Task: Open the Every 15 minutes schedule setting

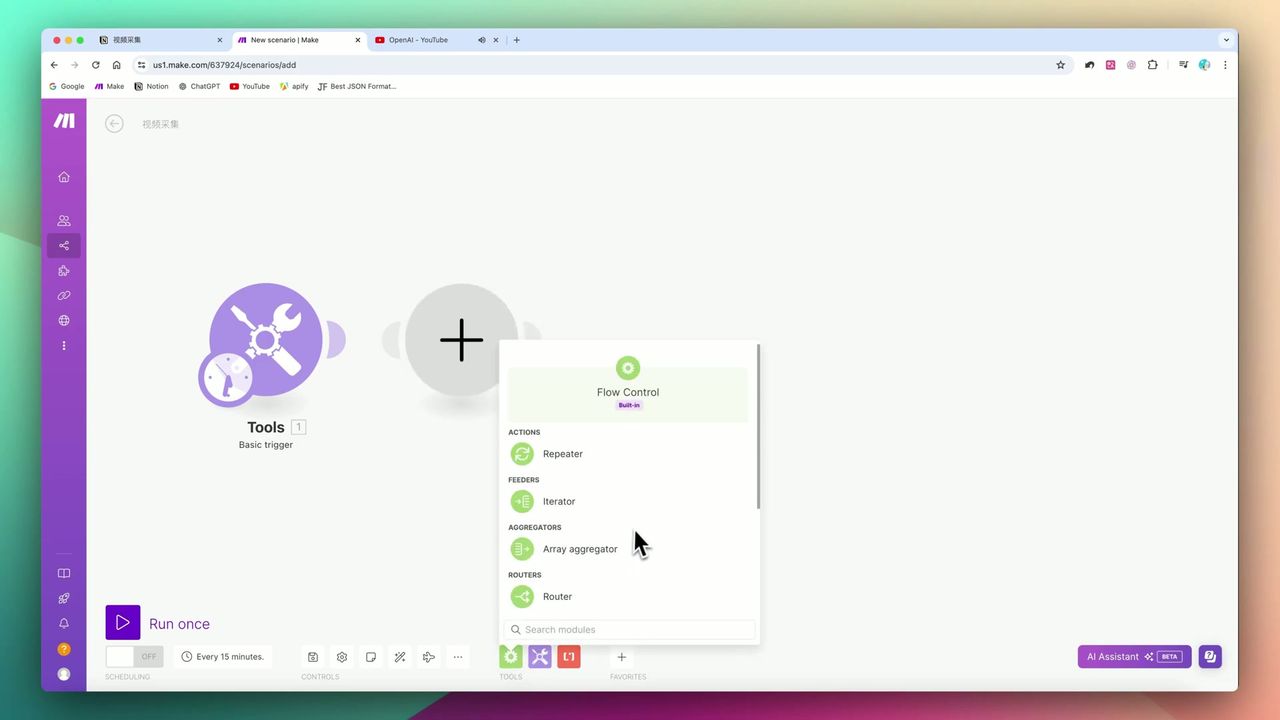Action: [x=222, y=657]
